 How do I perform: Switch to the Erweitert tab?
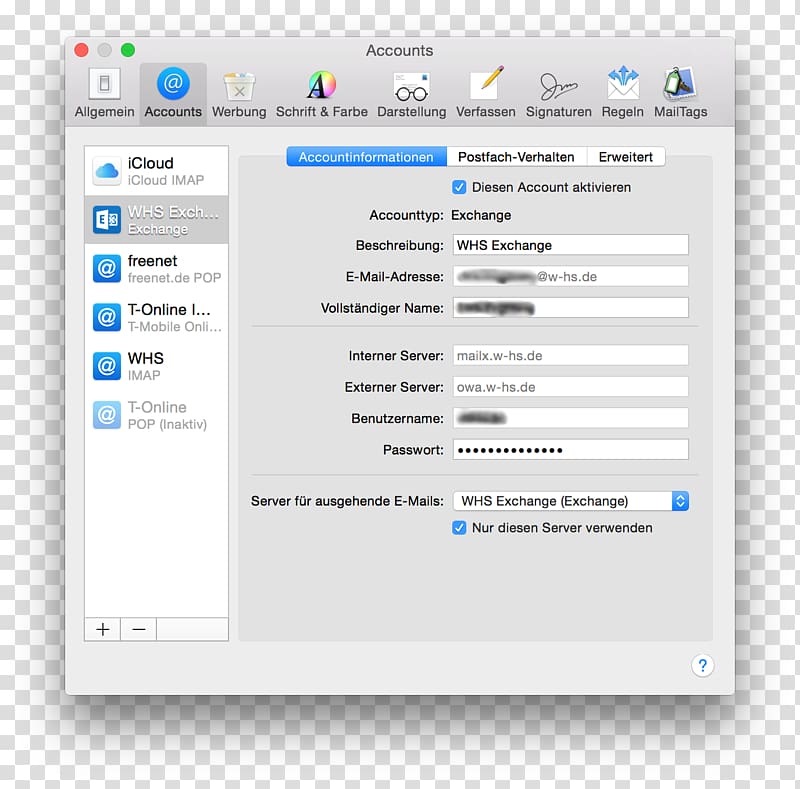626,157
